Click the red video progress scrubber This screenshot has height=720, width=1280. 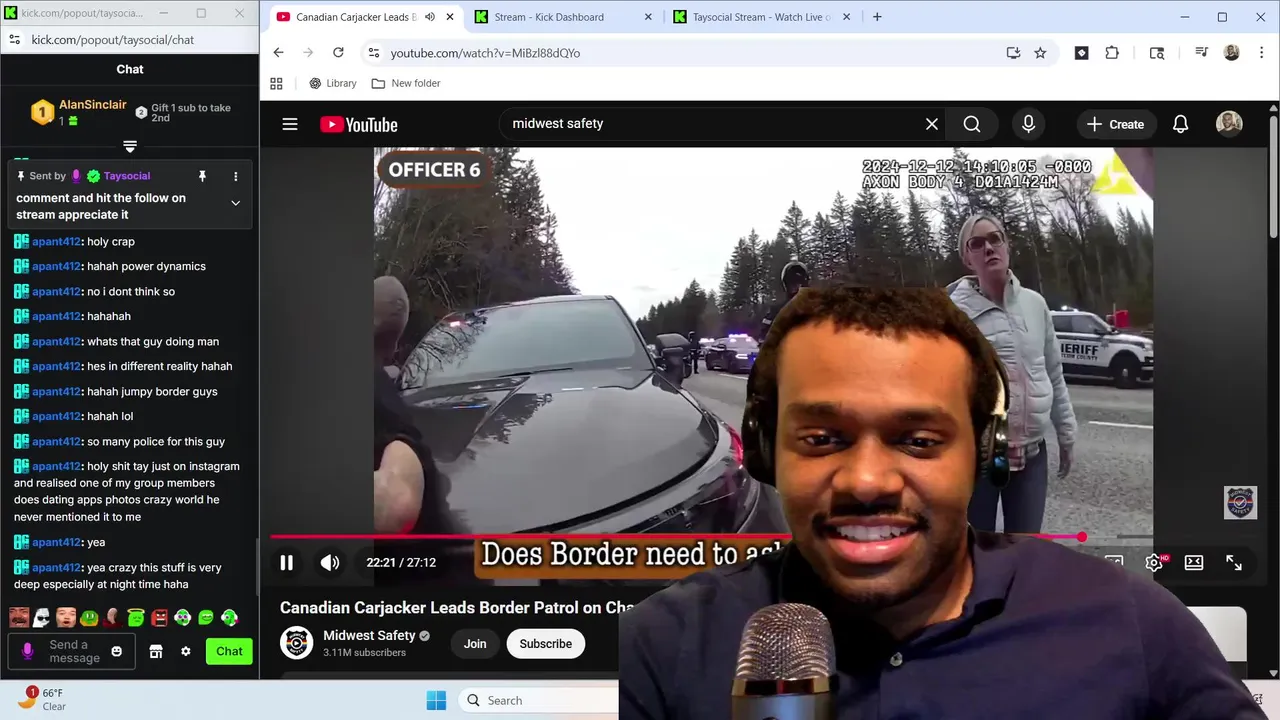(x=1081, y=537)
